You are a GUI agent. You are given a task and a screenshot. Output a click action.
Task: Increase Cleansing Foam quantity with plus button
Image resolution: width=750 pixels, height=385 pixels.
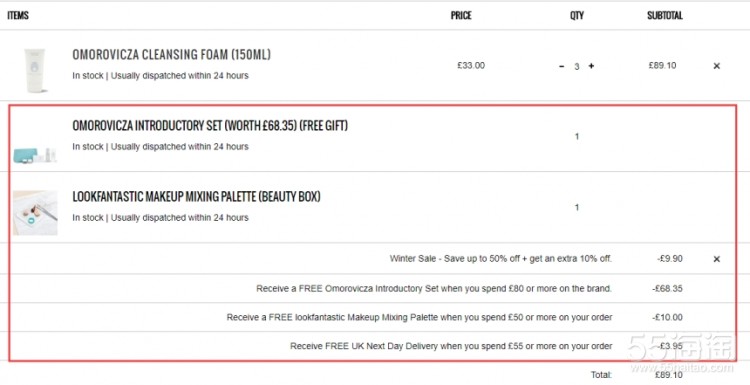tap(591, 66)
